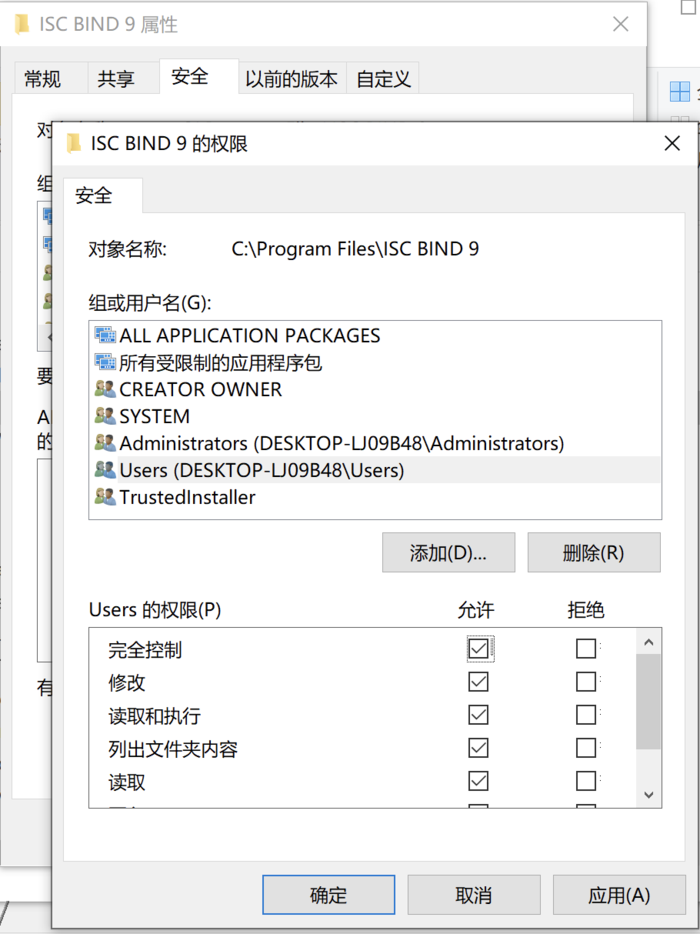Select the 所有受限制的应用程序包 entry icon
The height and width of the screenshot is (934, 700).
tap(105, 362)
